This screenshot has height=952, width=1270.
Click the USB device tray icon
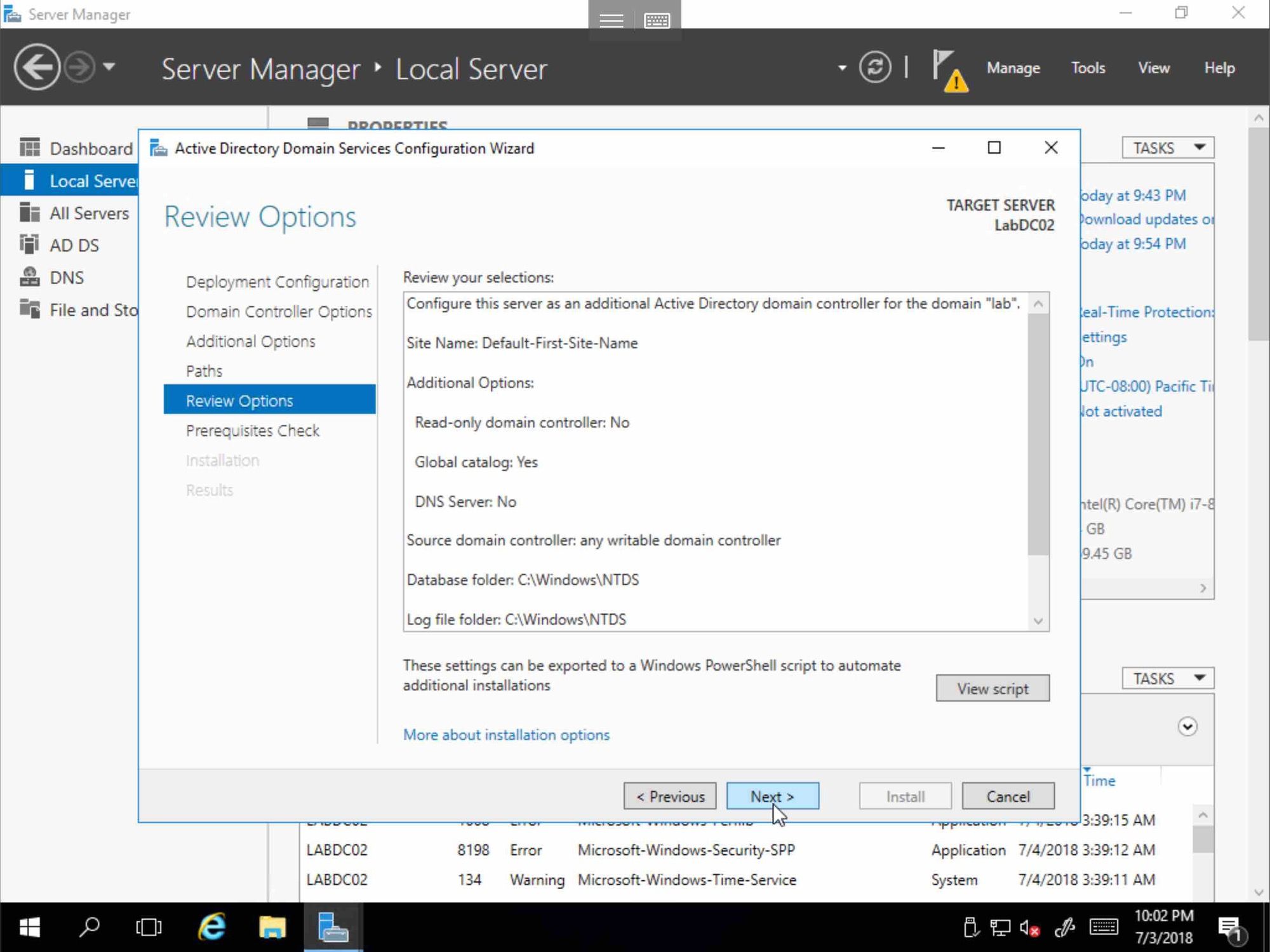[970, 928]
